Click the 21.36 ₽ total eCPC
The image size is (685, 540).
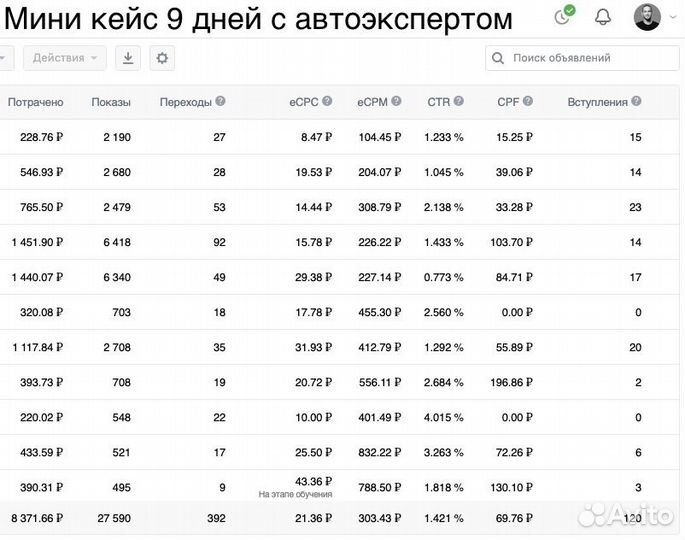pyautogui.click(x=314, y=518)
